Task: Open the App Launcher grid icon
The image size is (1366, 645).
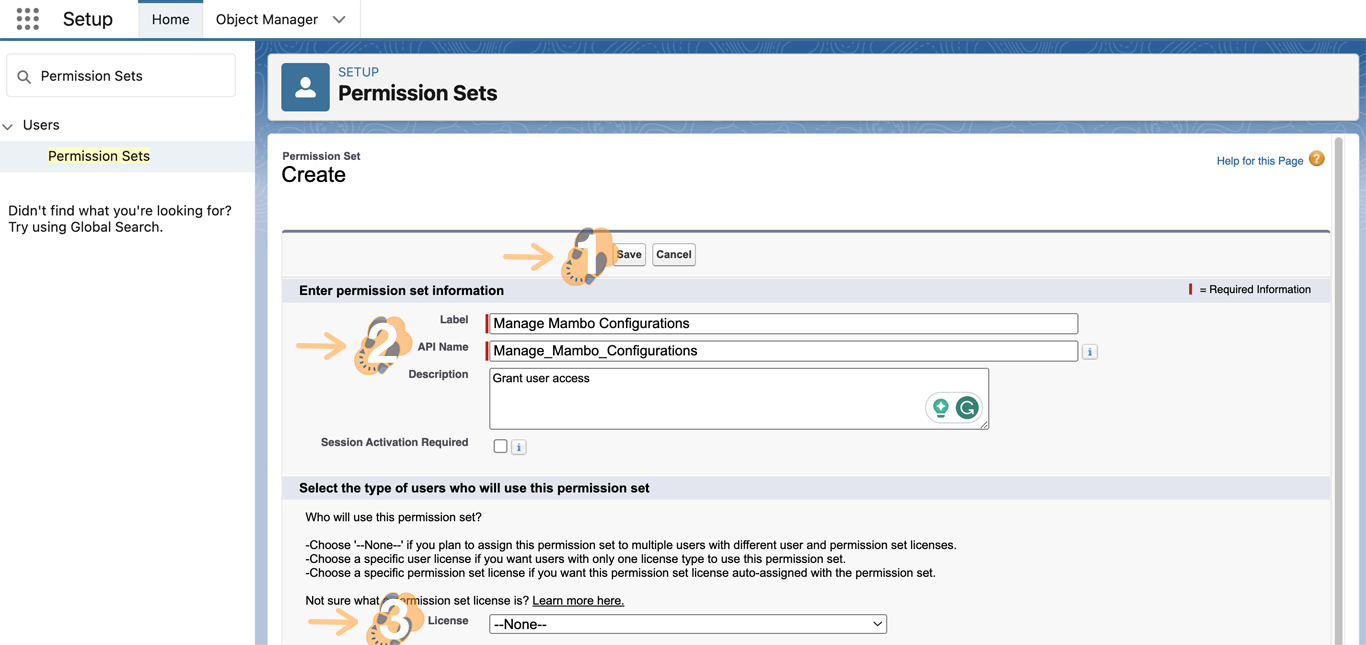Action: pos(27,19)
